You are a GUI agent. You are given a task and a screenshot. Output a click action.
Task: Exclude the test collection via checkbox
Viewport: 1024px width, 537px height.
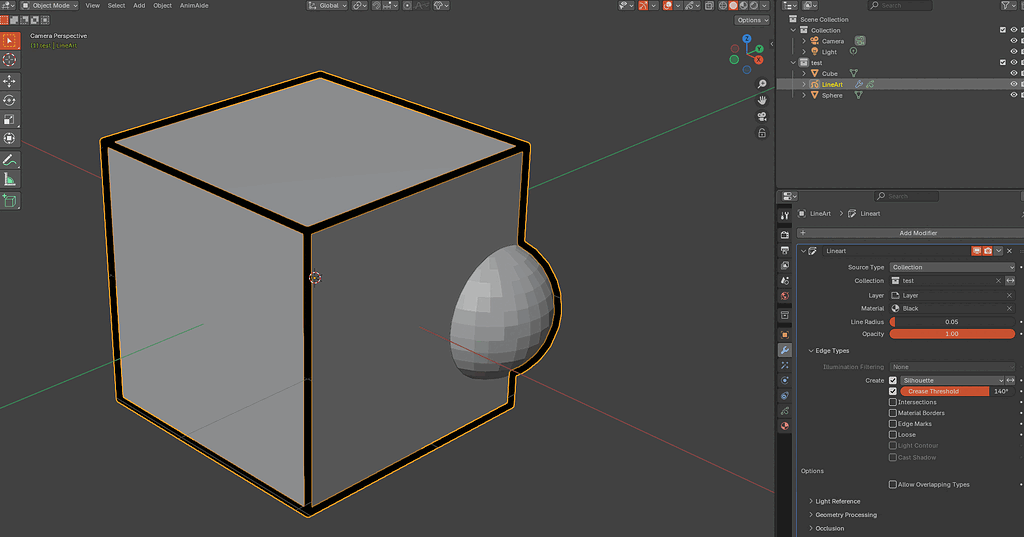[1002, 63]
